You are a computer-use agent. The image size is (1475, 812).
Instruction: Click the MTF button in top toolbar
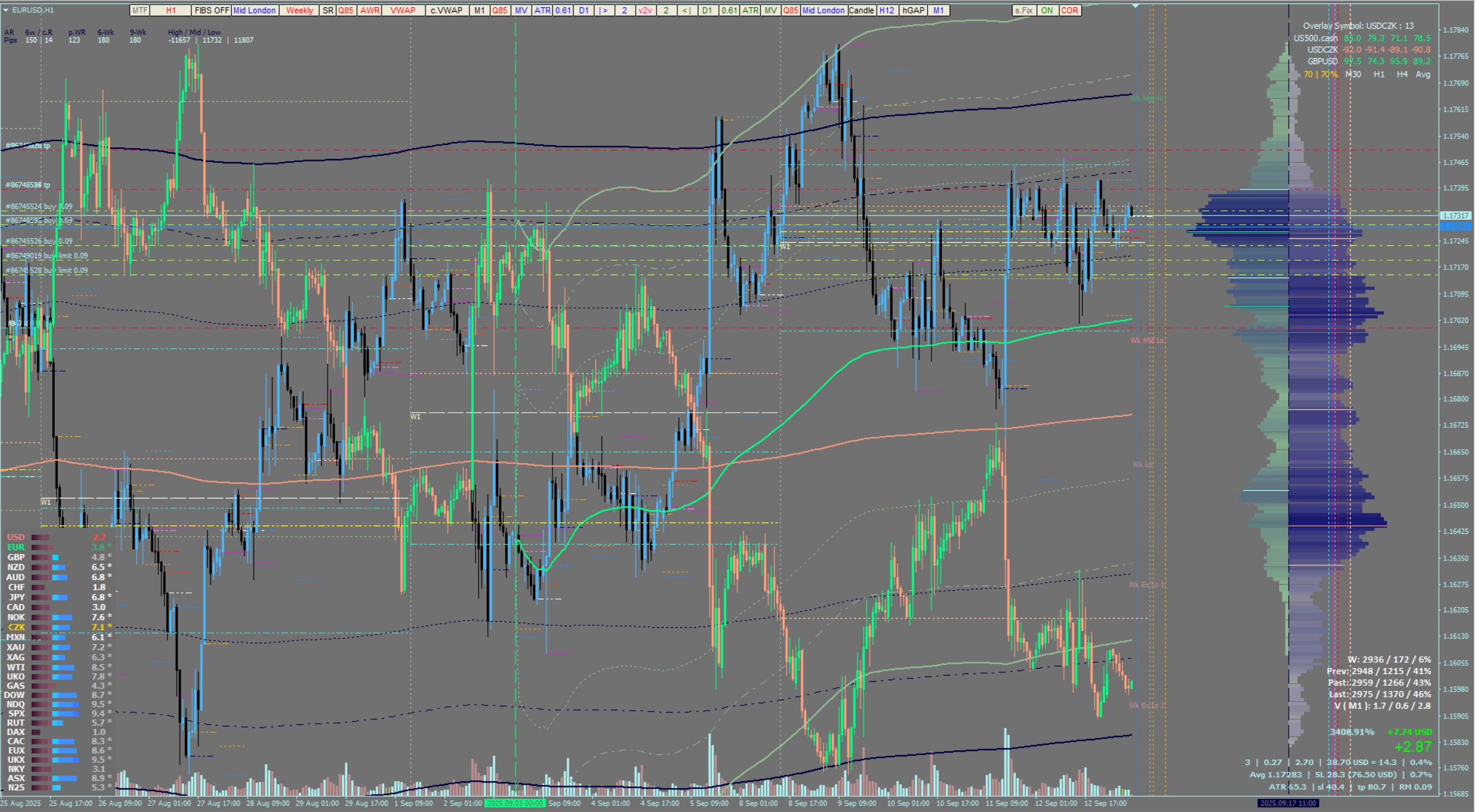pyautogui.click(x=140, y=10)
